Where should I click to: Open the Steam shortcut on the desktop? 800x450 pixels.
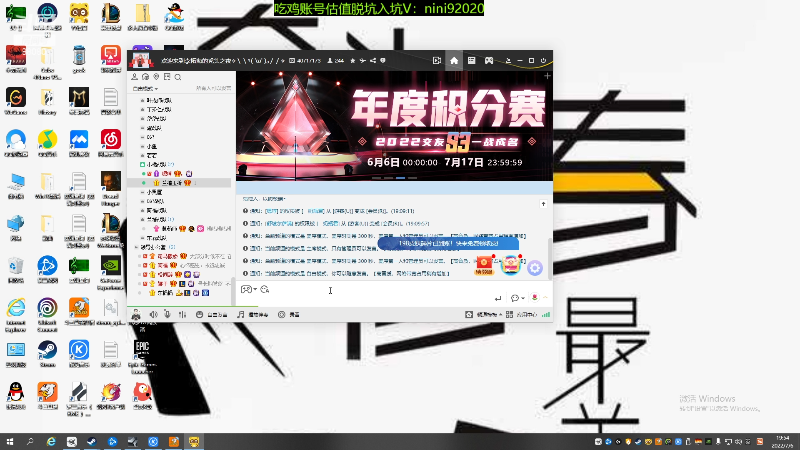point(47,354)
